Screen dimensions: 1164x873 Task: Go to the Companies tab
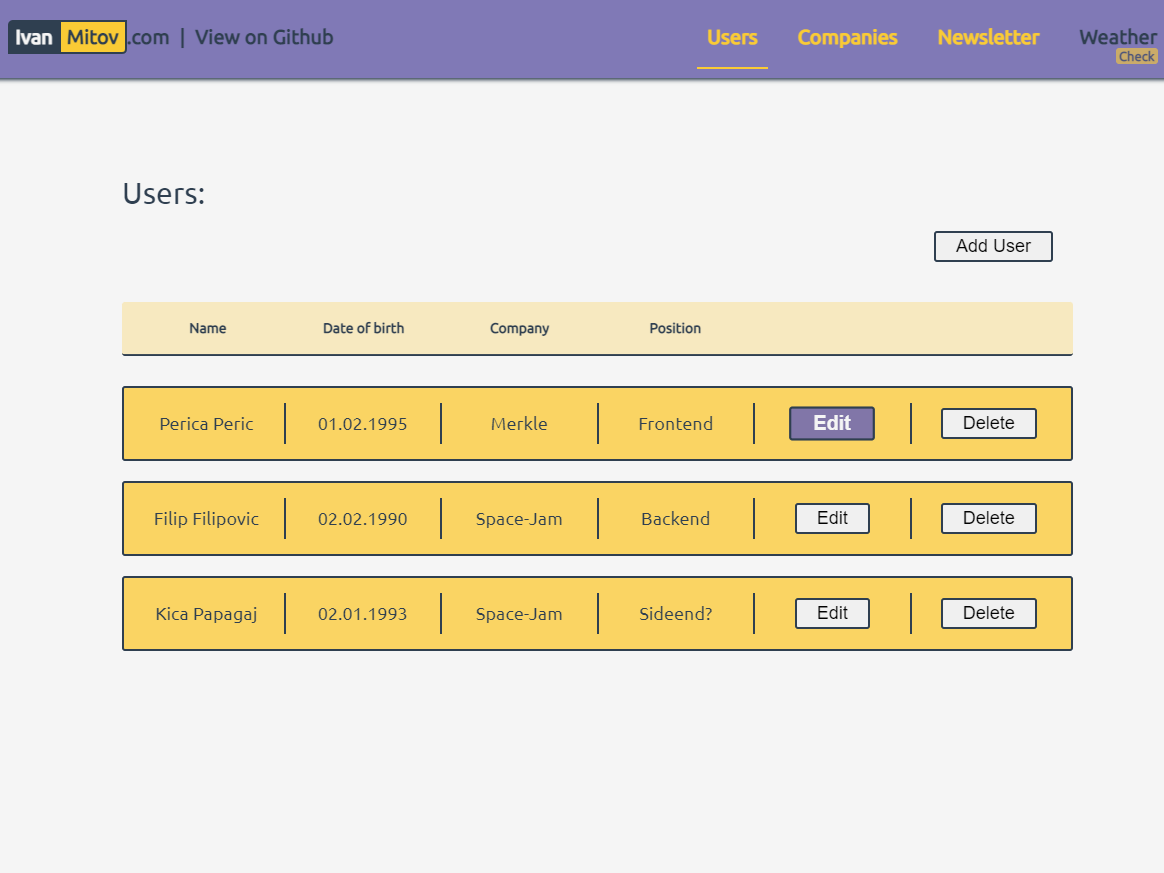(847, 38)
